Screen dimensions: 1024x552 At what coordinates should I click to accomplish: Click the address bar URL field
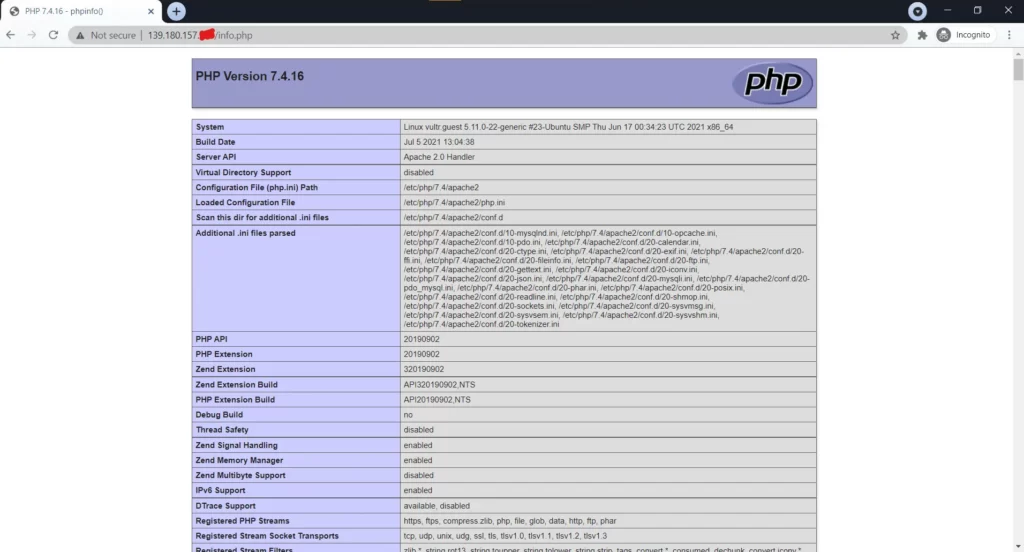pyautogui.click(x=500, y=35)
